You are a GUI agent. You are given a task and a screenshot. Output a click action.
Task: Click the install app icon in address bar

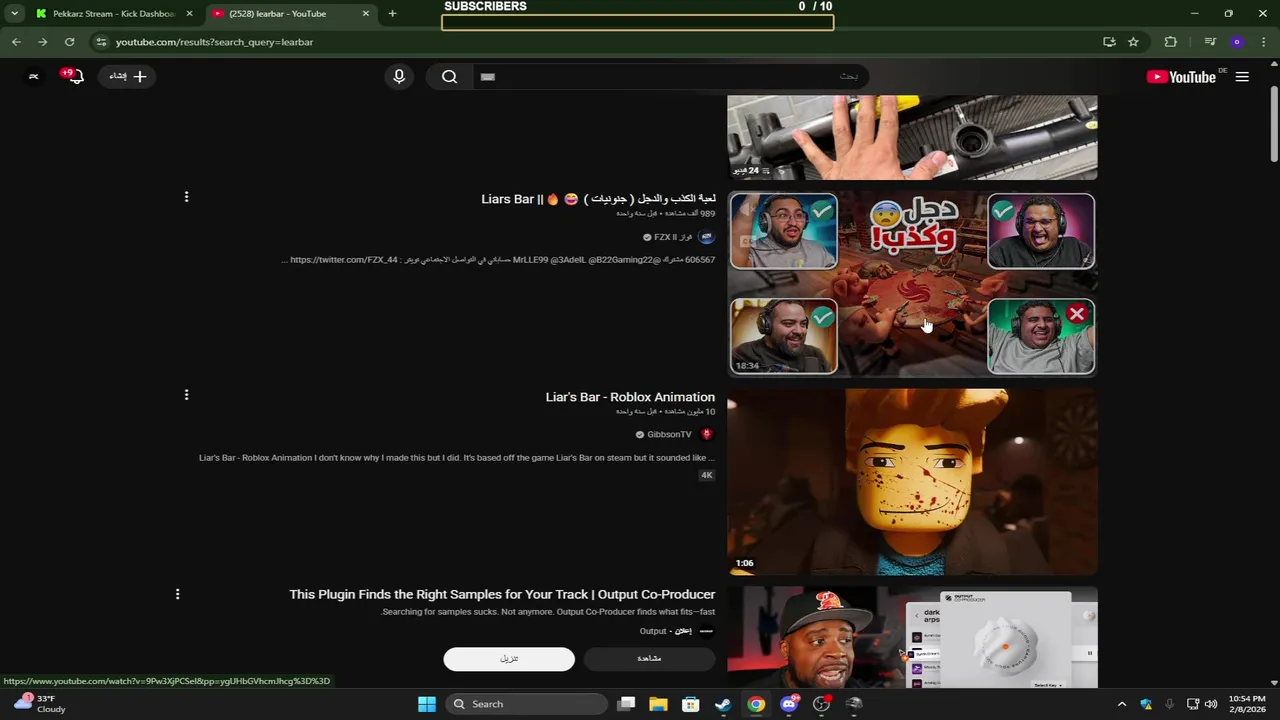click(x=1109, y=42)
